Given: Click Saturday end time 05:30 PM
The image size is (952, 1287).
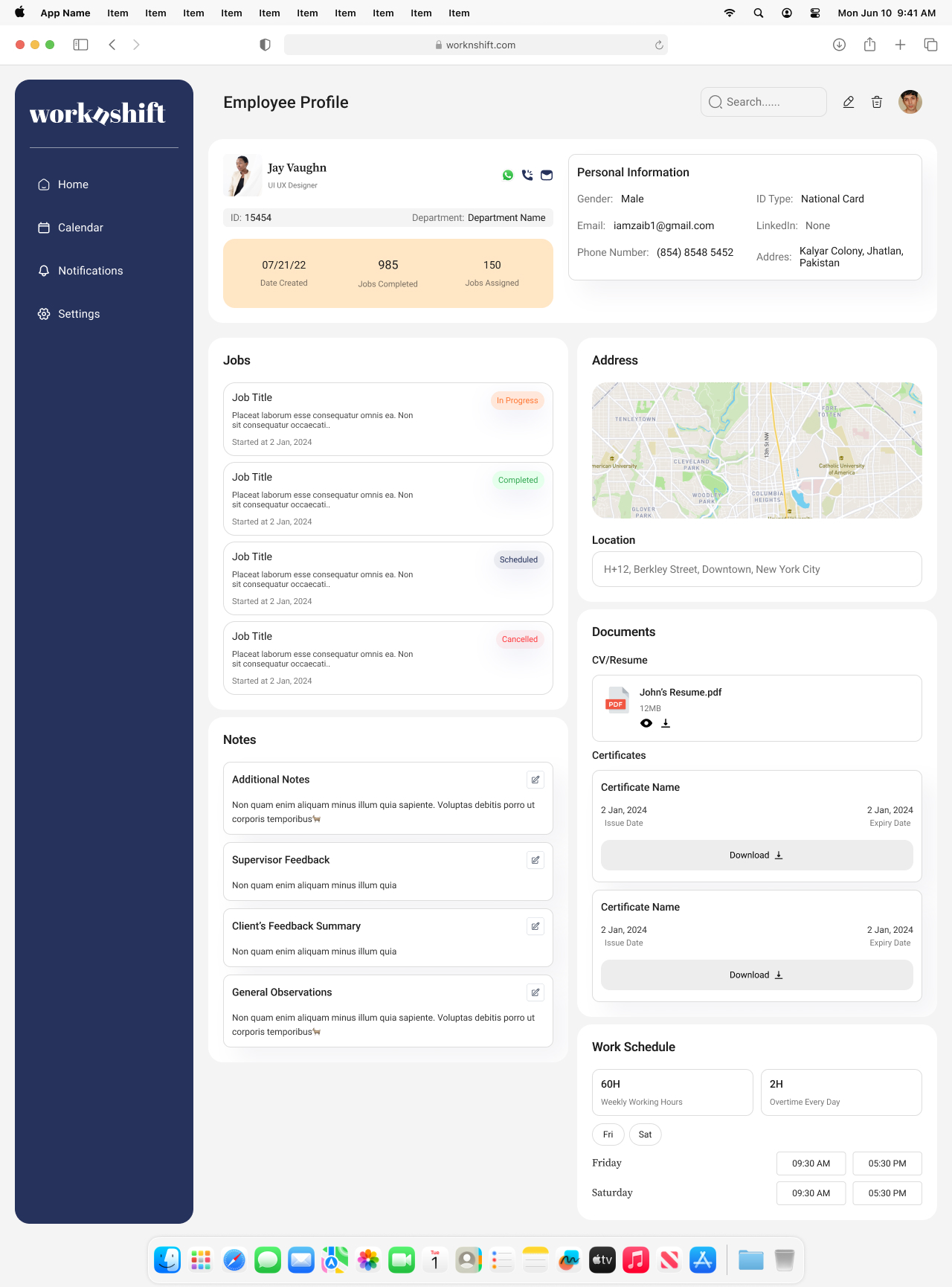Looking at the screenshot, I should pyautogui.click(x=887, y=1193).
